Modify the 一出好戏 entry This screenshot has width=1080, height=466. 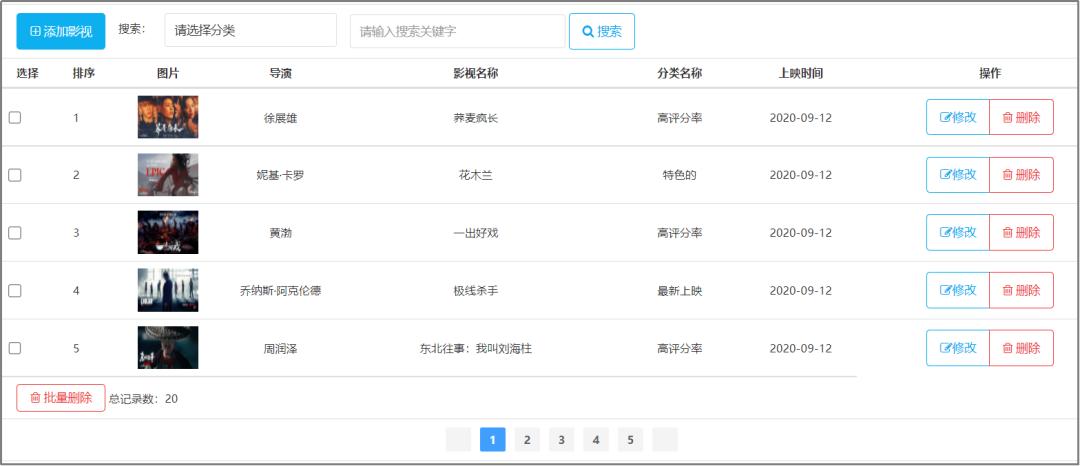tap(957, 232)
